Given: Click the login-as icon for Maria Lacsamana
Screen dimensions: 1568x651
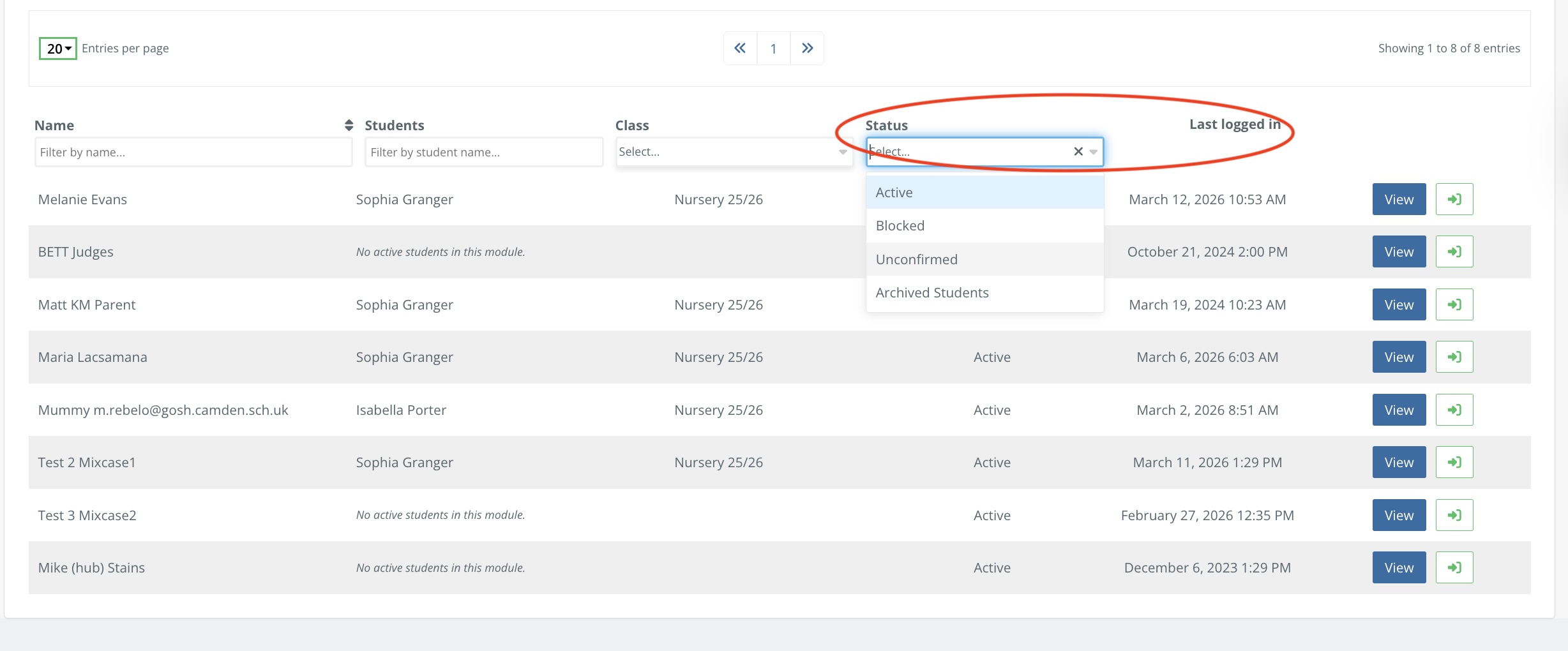Looking at the screenshot, I should (1454, 357).
